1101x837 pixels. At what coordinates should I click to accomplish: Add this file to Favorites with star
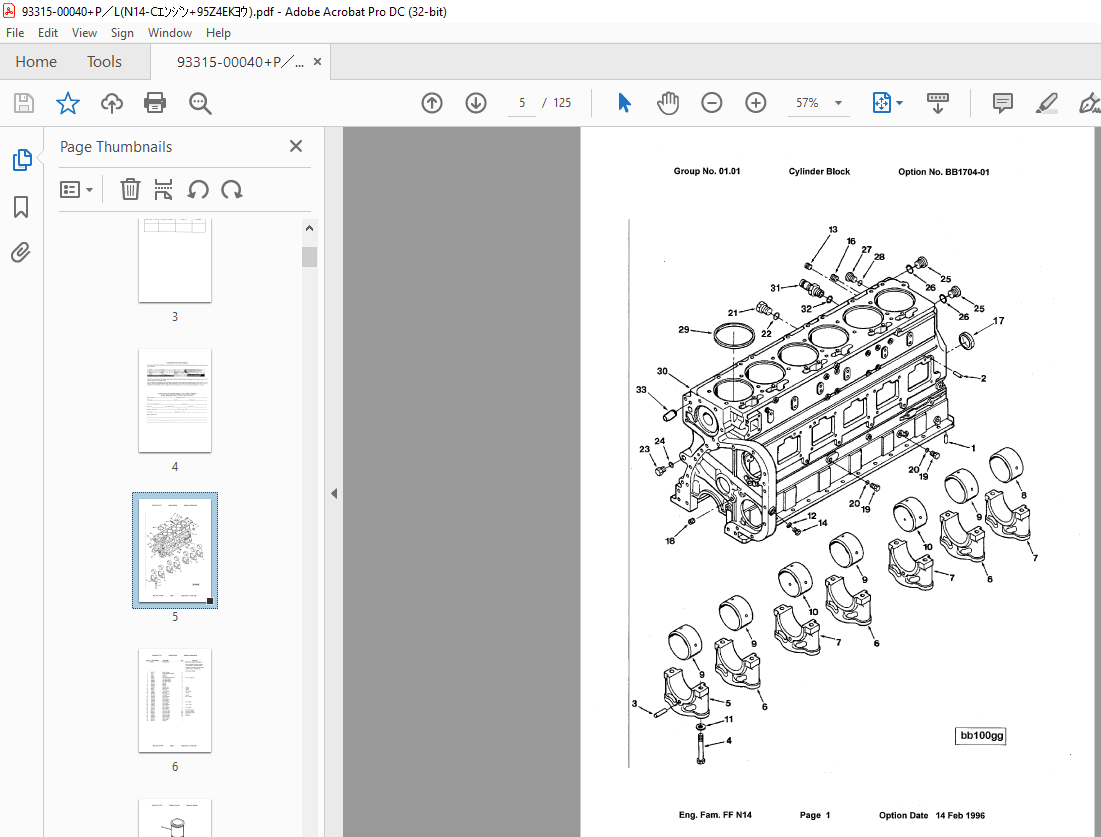pyautogui.click(x=66, y=103)
